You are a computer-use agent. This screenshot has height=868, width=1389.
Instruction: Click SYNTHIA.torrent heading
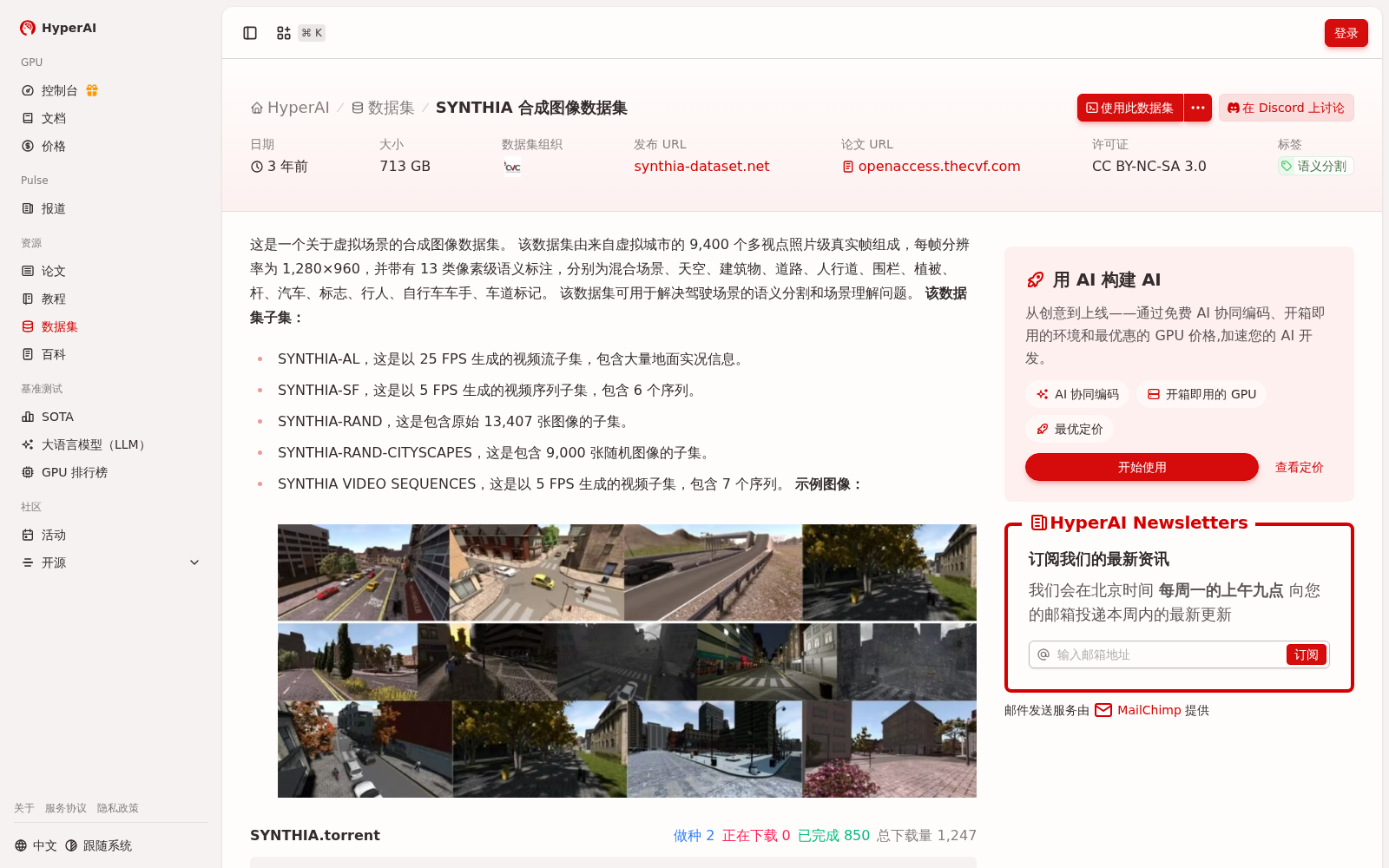coord(315,835)
